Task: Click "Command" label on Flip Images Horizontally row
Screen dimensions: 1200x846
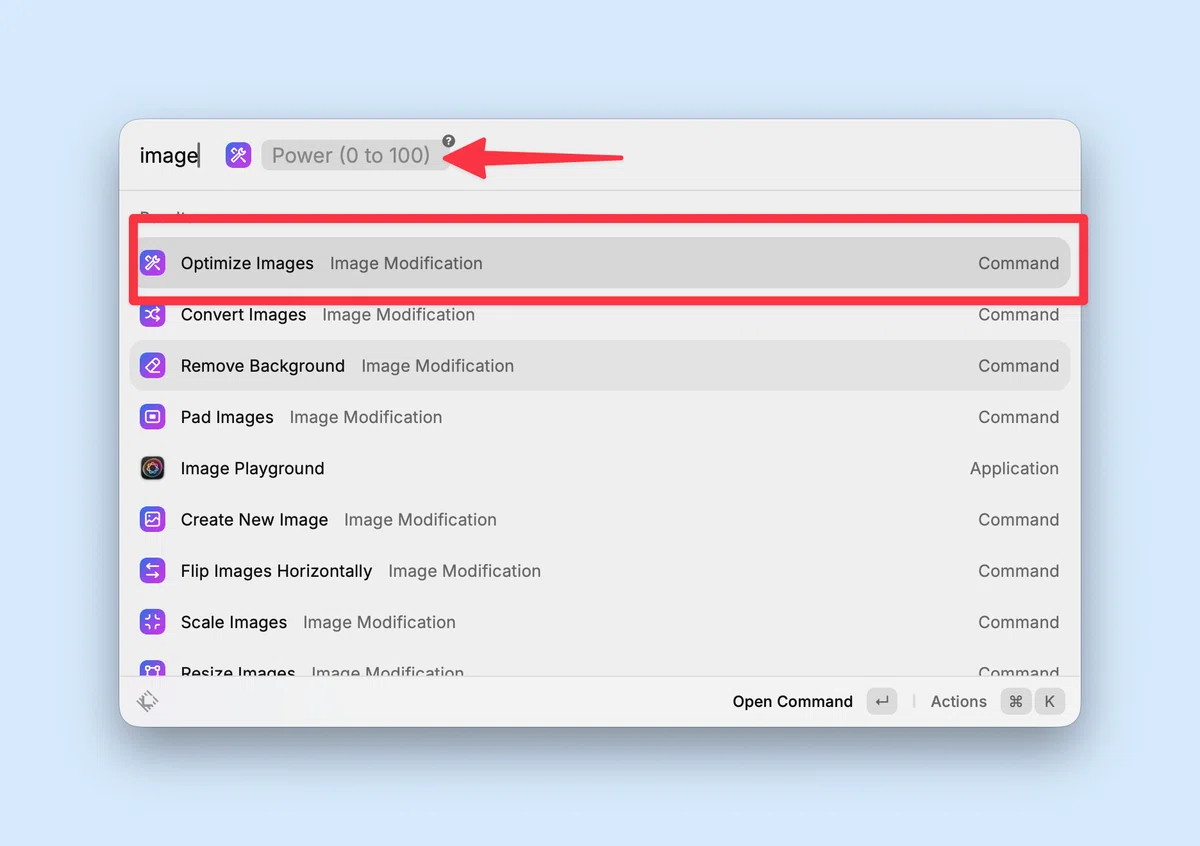Action: pos(1018,571)
